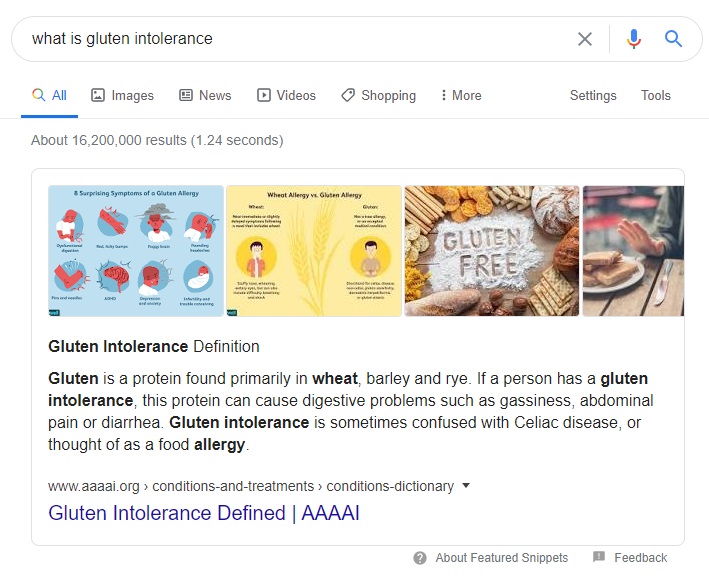Switch to the Images tab

click(122, 95)
